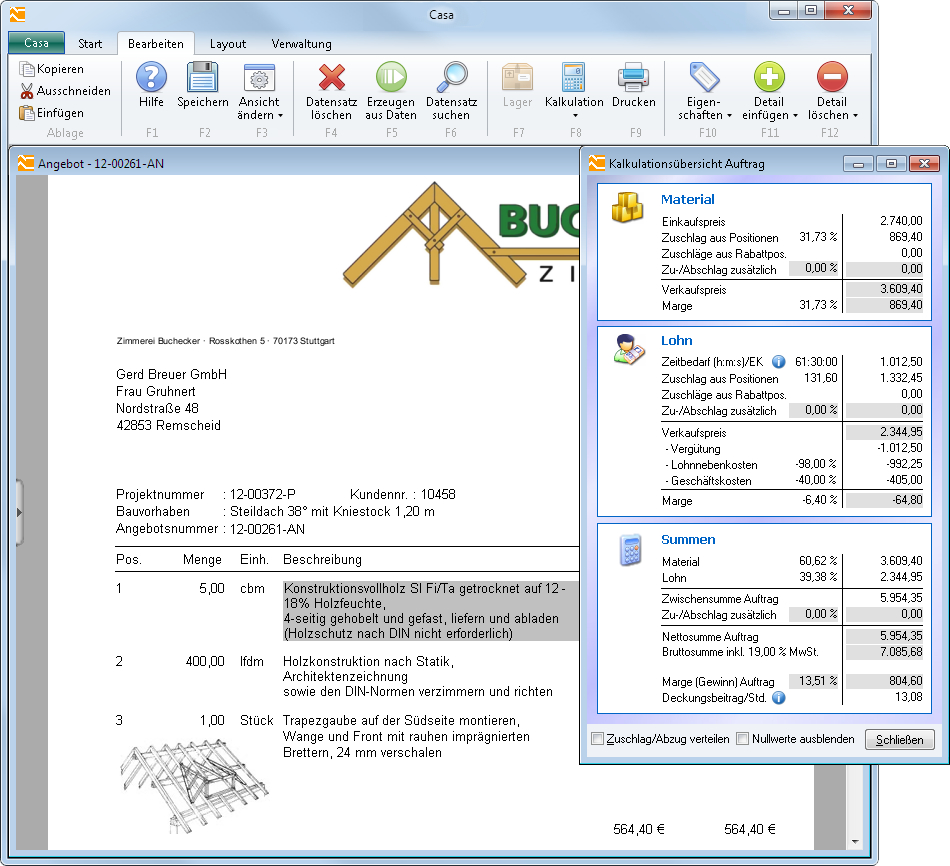Click Summen Zu-/Abschlag zusätzlich percent field
Image resolution: width=950 pixels, height=866 pixels.
[815, 615]
